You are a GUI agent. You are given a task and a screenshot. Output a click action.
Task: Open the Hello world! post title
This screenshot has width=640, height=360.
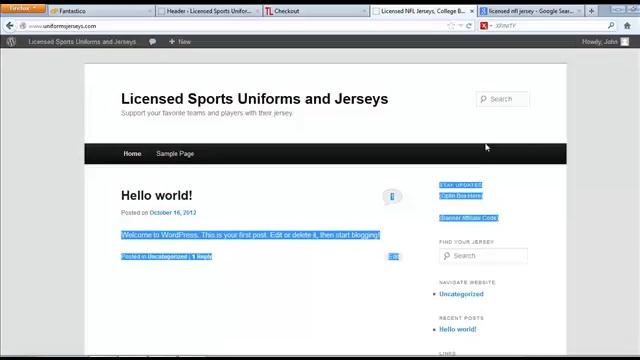point(156,196)
